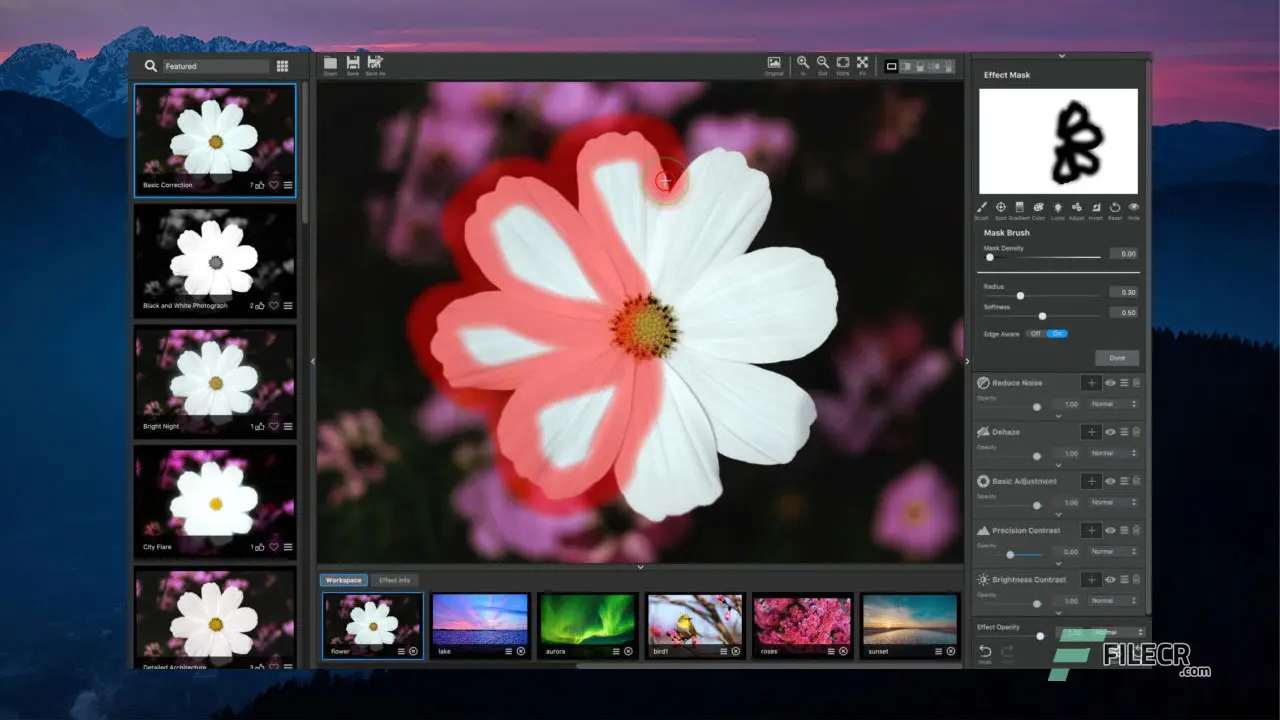Open the Reduce Noise blend mode dropdown
The image size is (1280, 720).
[1113, 404]
